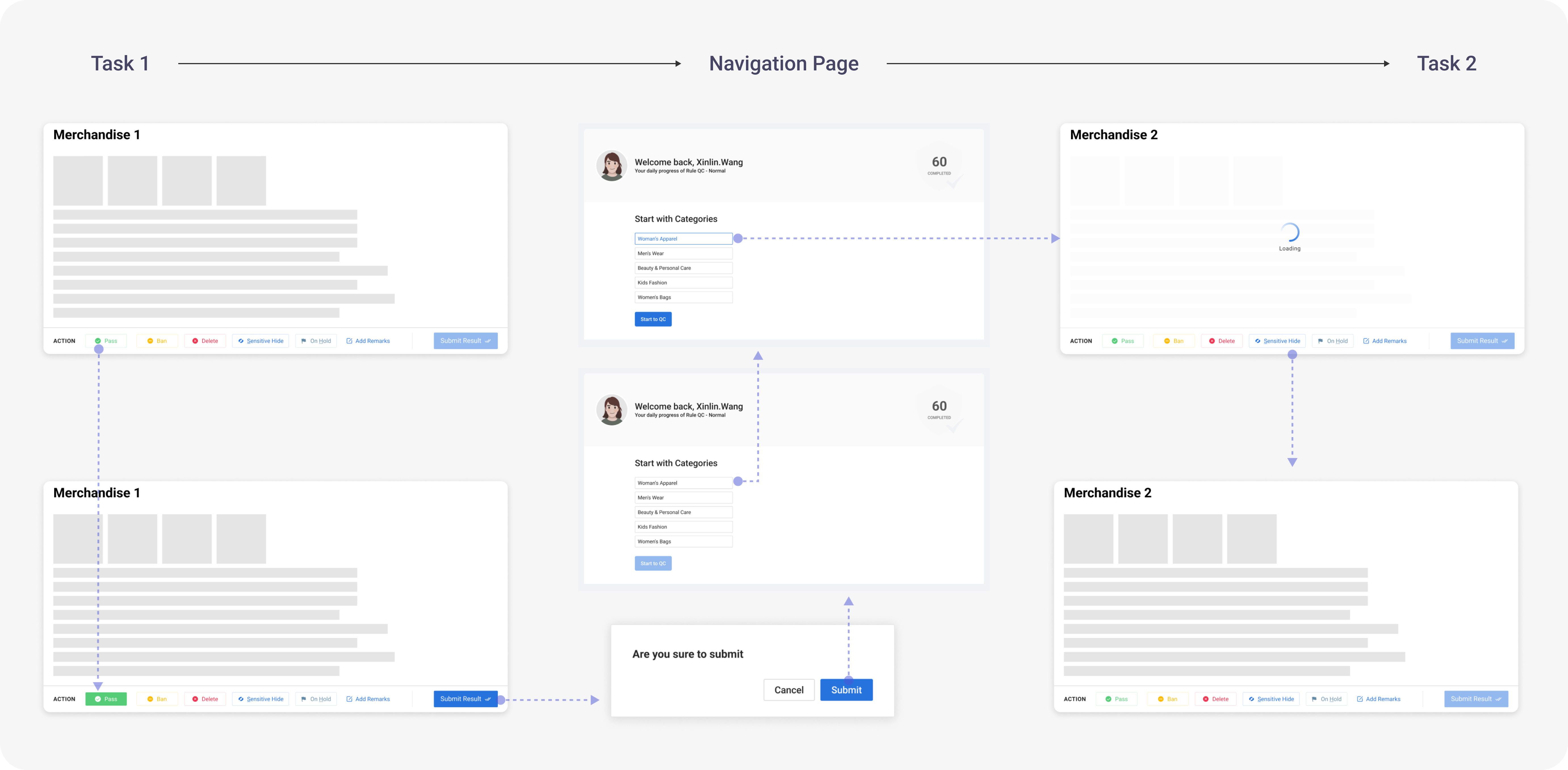The width and height of the screenshot is (1568, 770).
Task: Click user avatar in upper navigation page
Action: coord(612,166)
